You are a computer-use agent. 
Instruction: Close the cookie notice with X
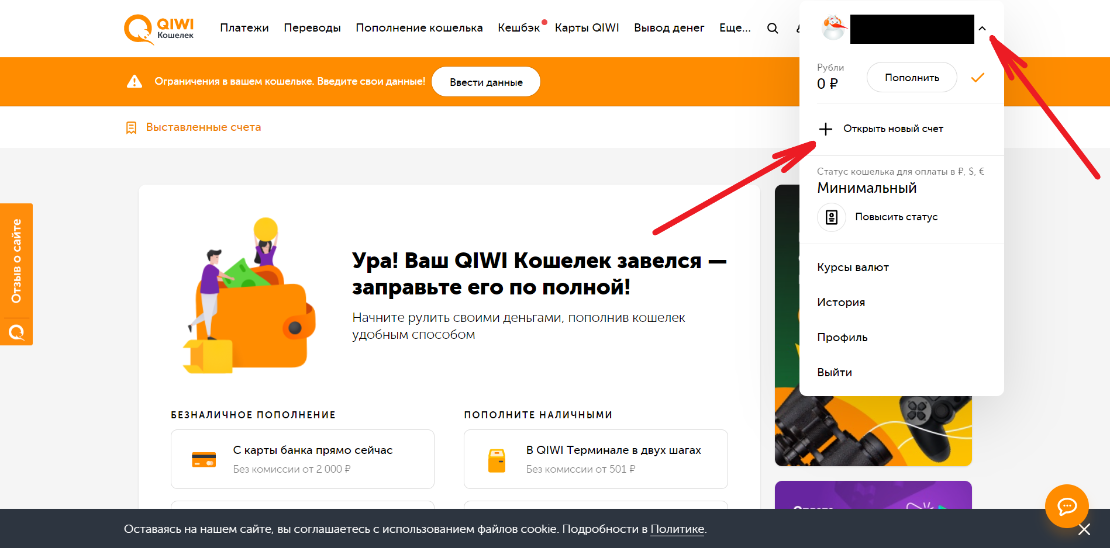pyautogui.click(x=1084, y=529)
